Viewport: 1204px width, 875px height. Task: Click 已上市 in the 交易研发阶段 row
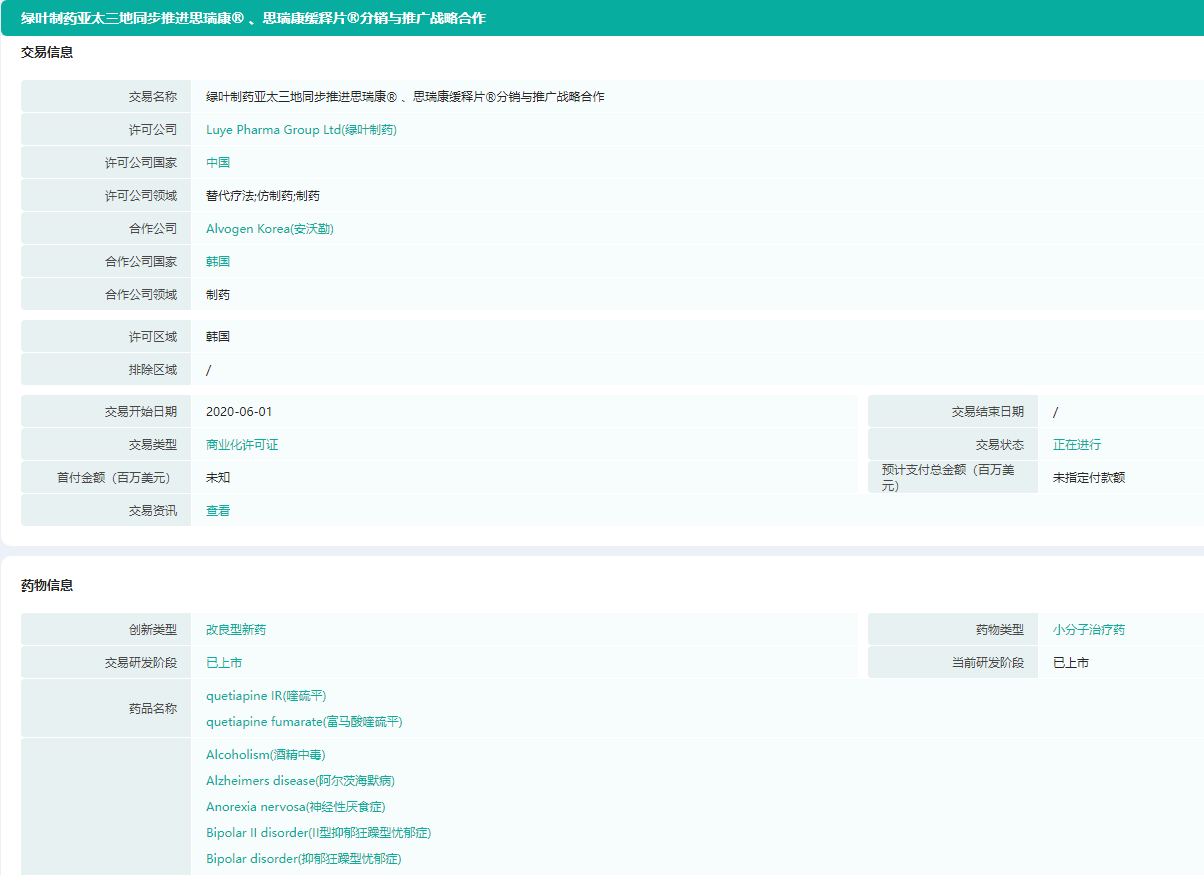[x=224, y=663]
